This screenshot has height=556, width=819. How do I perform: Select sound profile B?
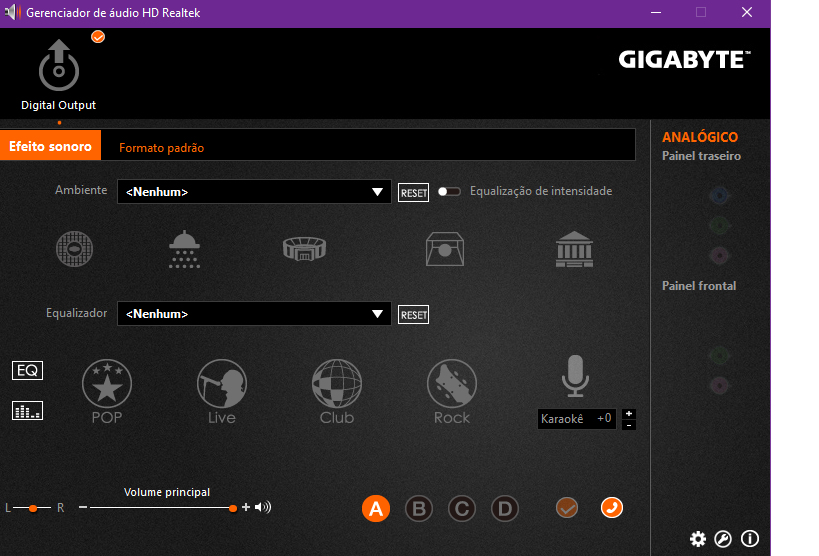coord(419,508)
